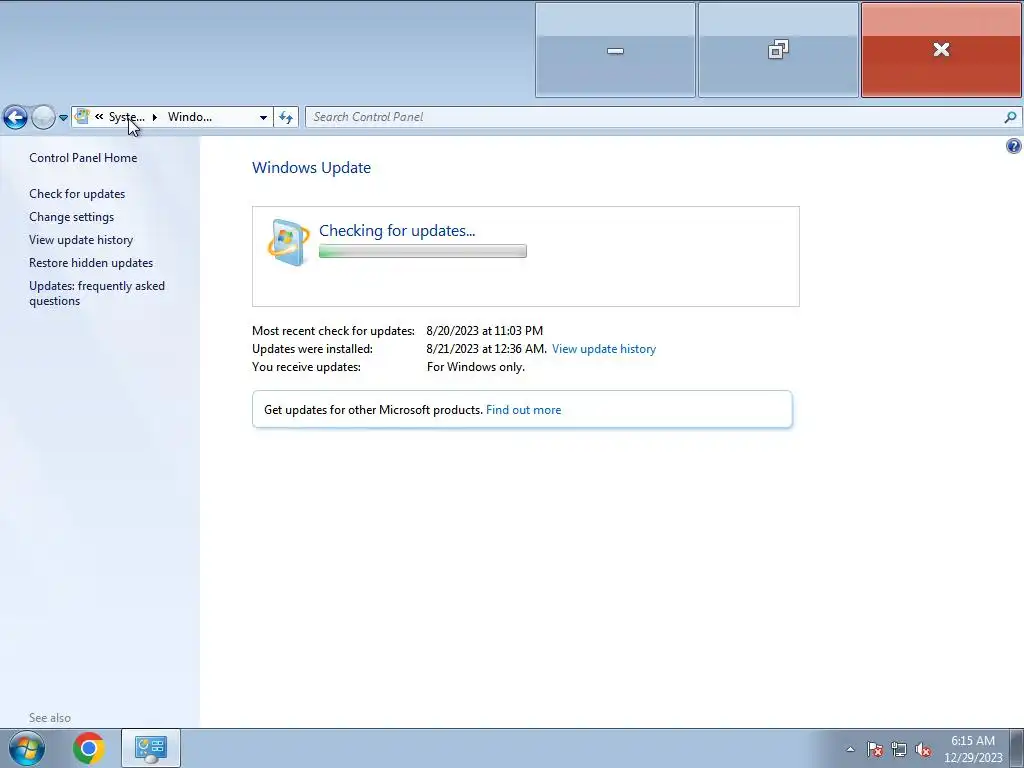Open Control Panel Home

coord(83,157)
